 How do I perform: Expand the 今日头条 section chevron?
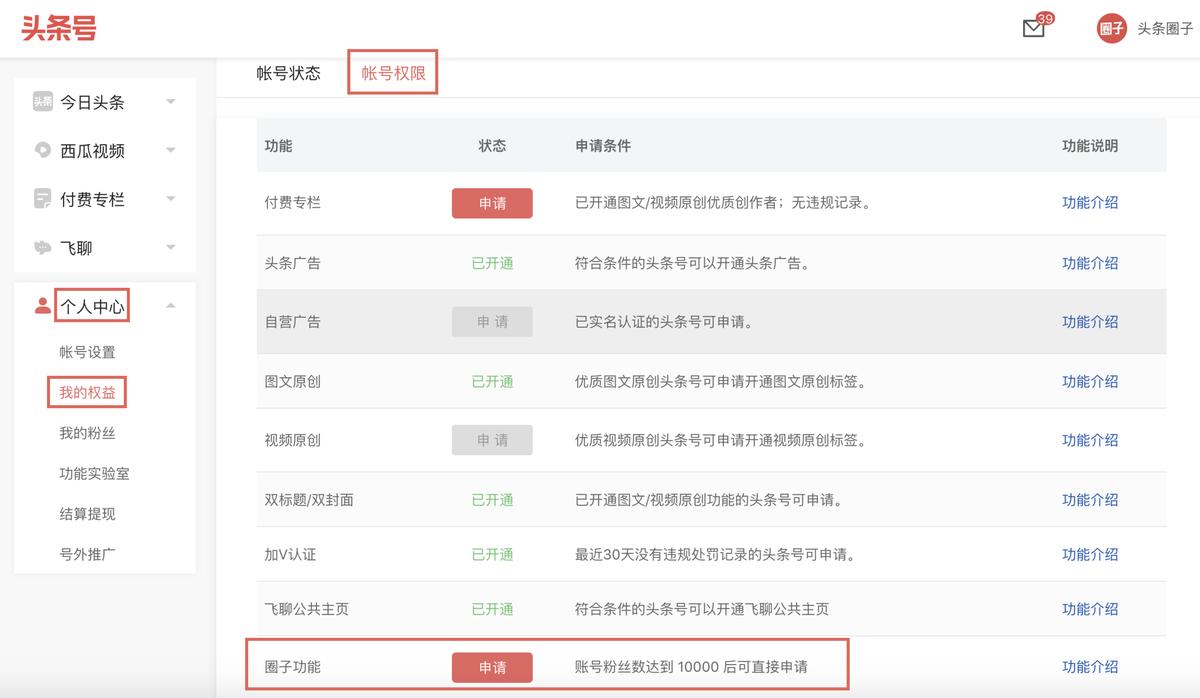[171, 102]
